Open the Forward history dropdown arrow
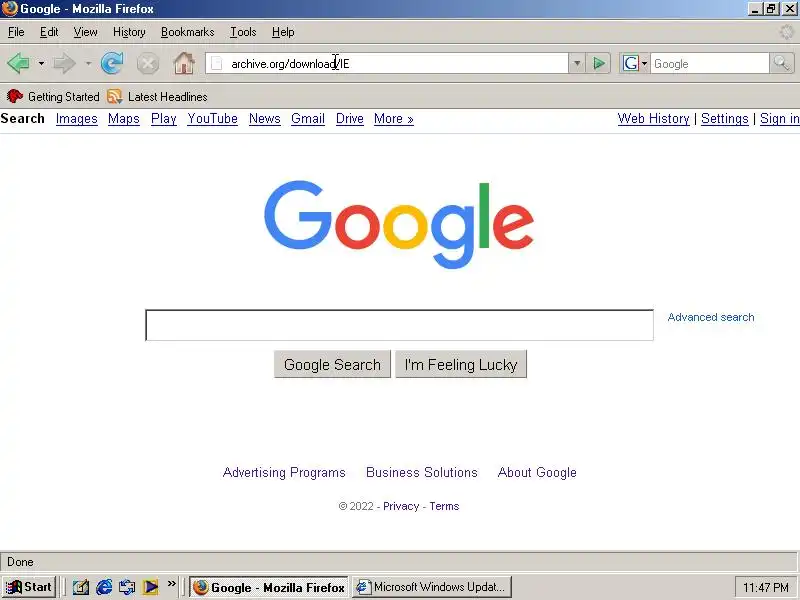Image resolution: width=800 pixels, height=600 pixels. 88,64
